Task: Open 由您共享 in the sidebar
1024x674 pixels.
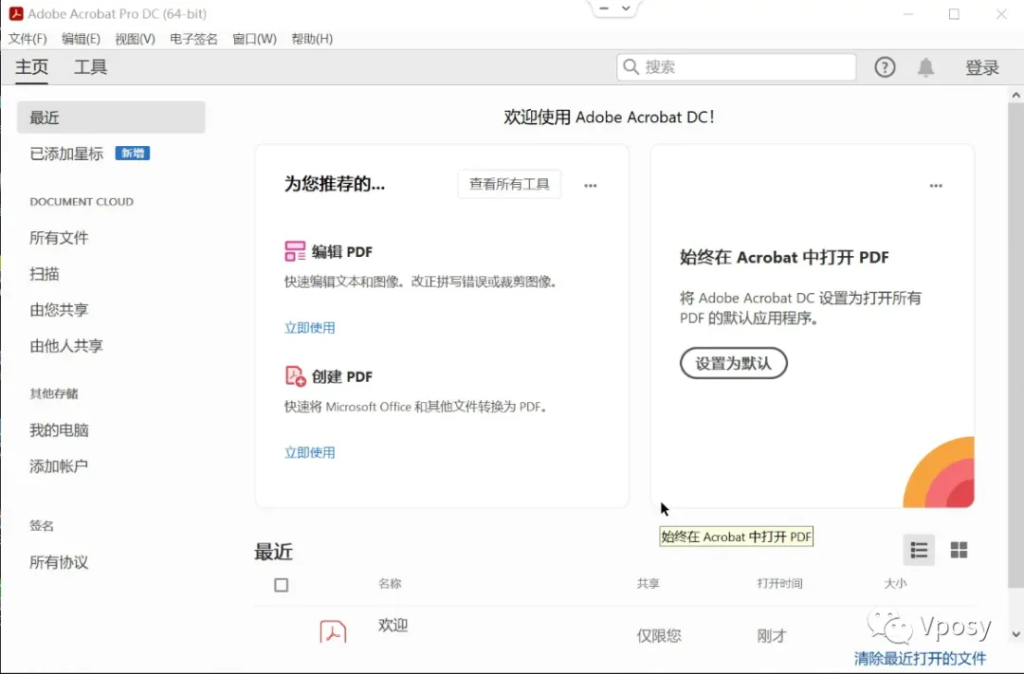Action: tap(59, 310)
